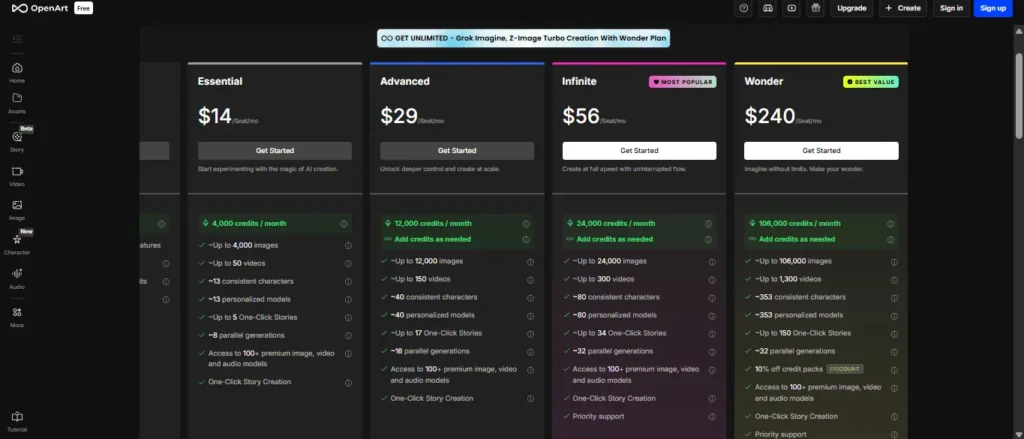Image resolution: width=1024 pixels, height=439 pixels.
Task: Open Assets in the left sidebar
Action: (17, 103)
